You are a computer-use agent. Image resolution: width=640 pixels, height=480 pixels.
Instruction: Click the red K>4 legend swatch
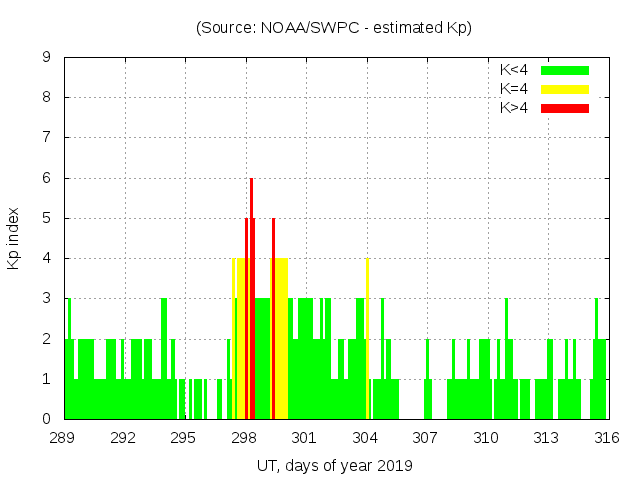(x=565, y=108)
